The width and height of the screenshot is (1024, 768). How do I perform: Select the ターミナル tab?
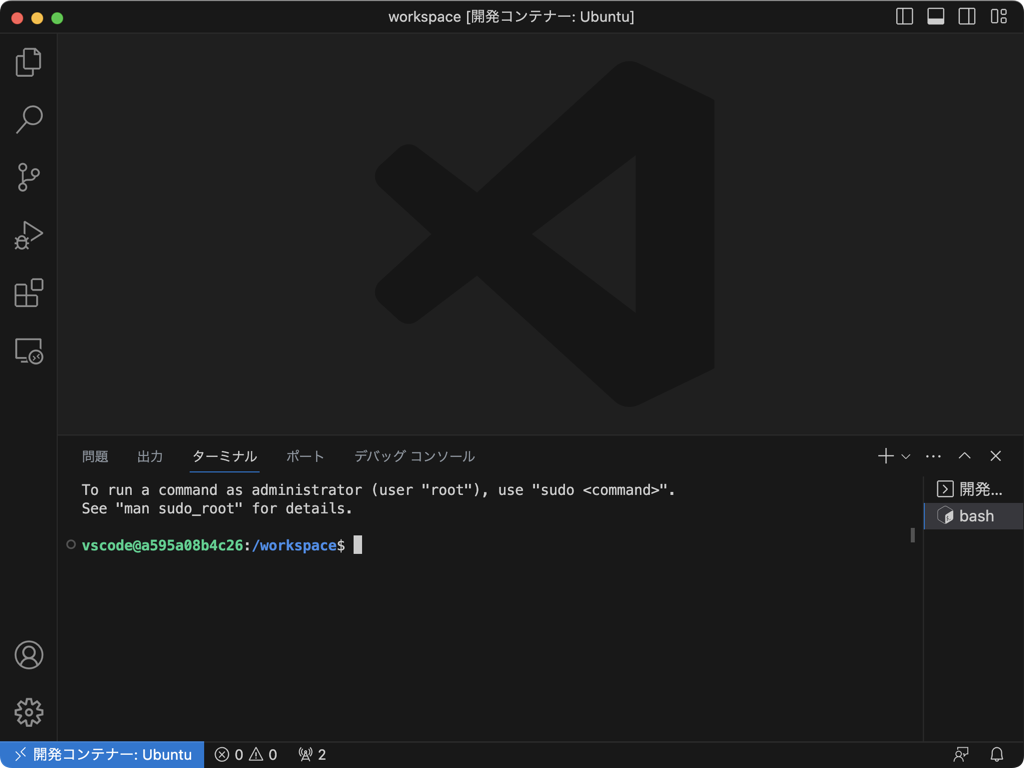click(x=225, y=456)
